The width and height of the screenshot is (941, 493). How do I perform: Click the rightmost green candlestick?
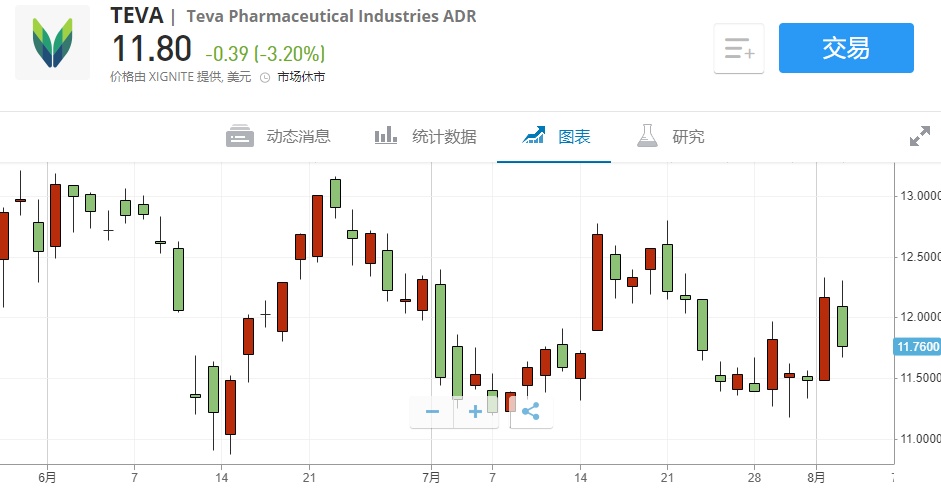[x=842, y=326]
